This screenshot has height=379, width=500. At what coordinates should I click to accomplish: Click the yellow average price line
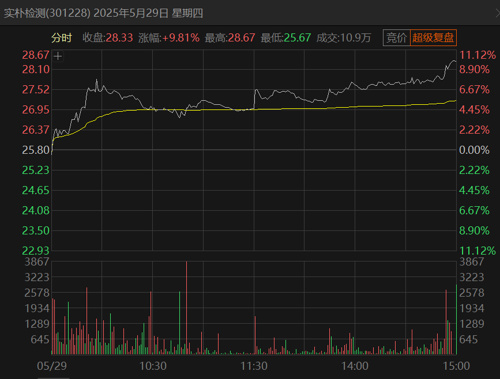300,108
